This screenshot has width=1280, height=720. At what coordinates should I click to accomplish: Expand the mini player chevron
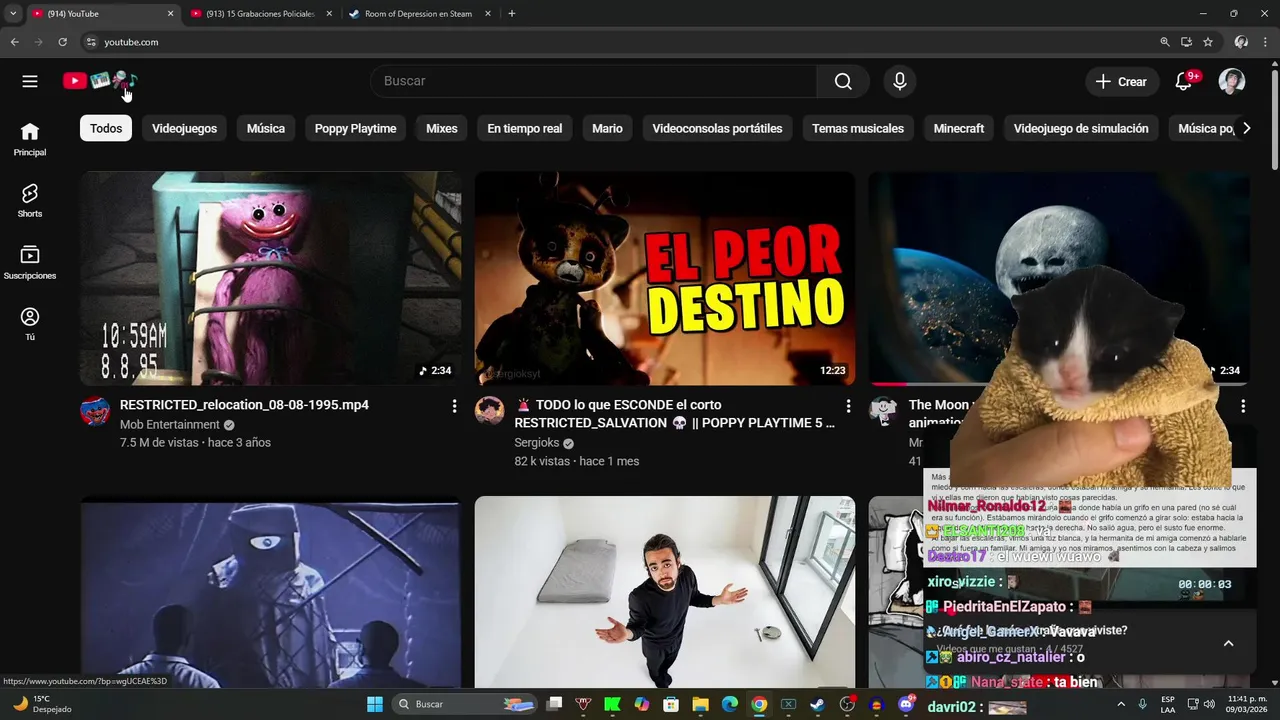point(1229,643)
